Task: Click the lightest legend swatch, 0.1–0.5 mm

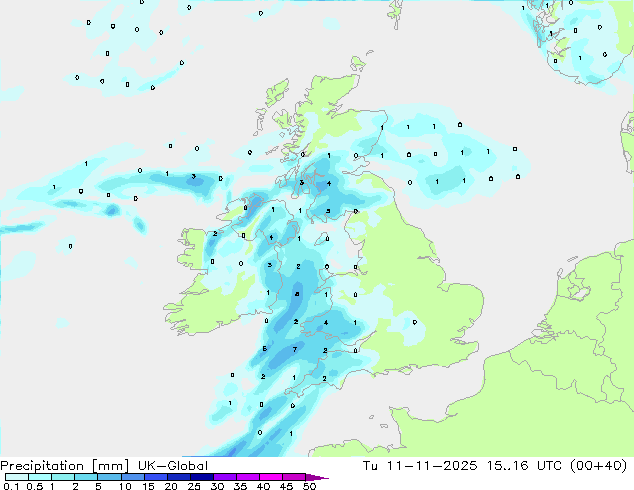Action: pyautogui.click(x=17, y=477)
